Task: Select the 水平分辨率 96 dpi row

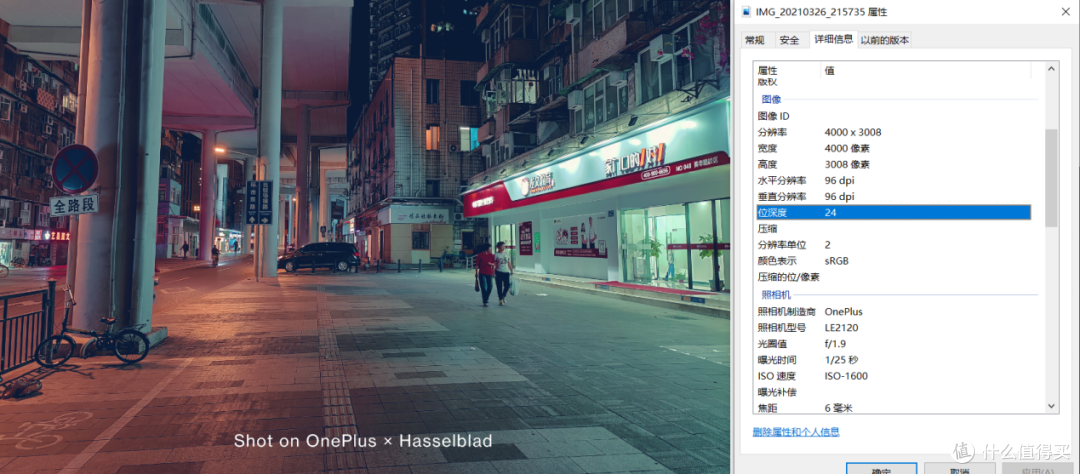Action: coord(893,181)
